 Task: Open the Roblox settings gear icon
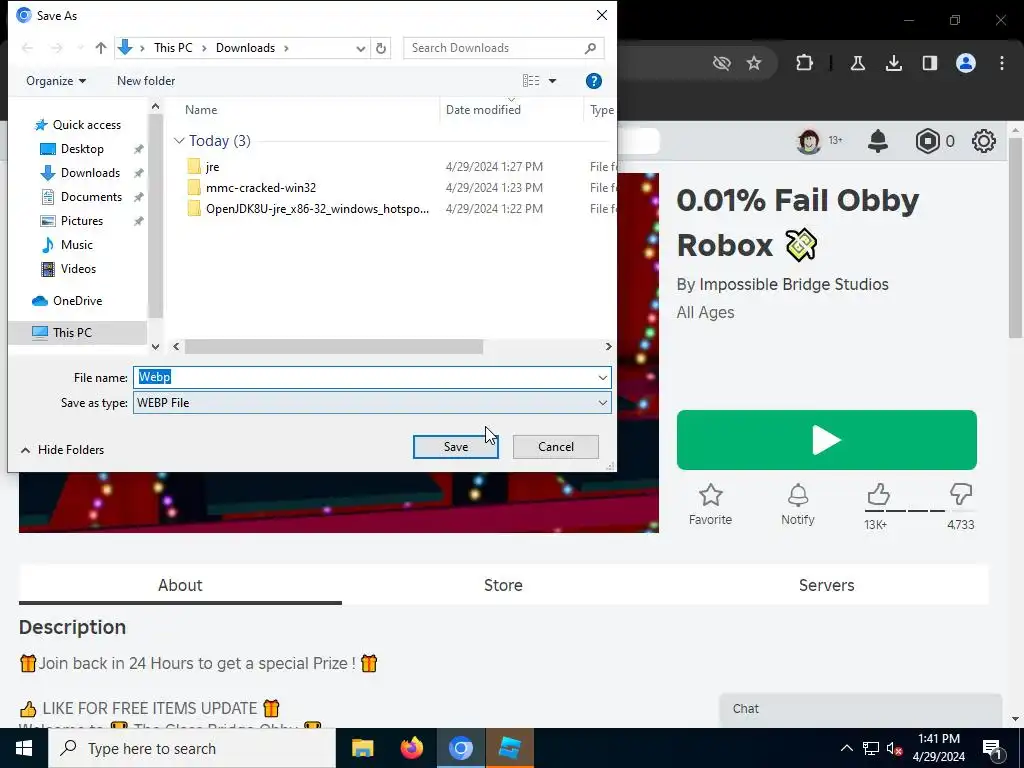984,141
